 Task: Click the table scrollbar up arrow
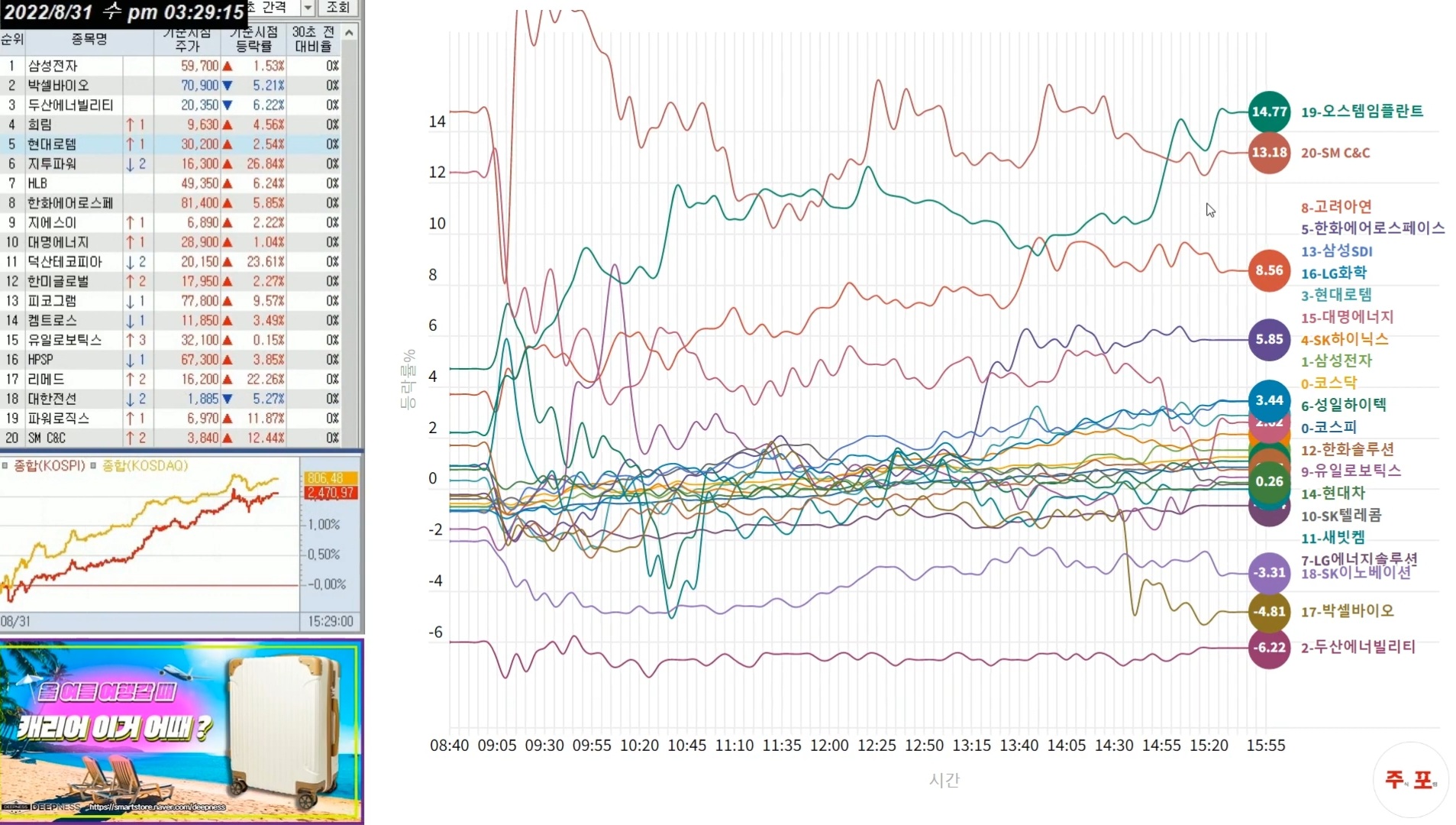tap(349, 33)
